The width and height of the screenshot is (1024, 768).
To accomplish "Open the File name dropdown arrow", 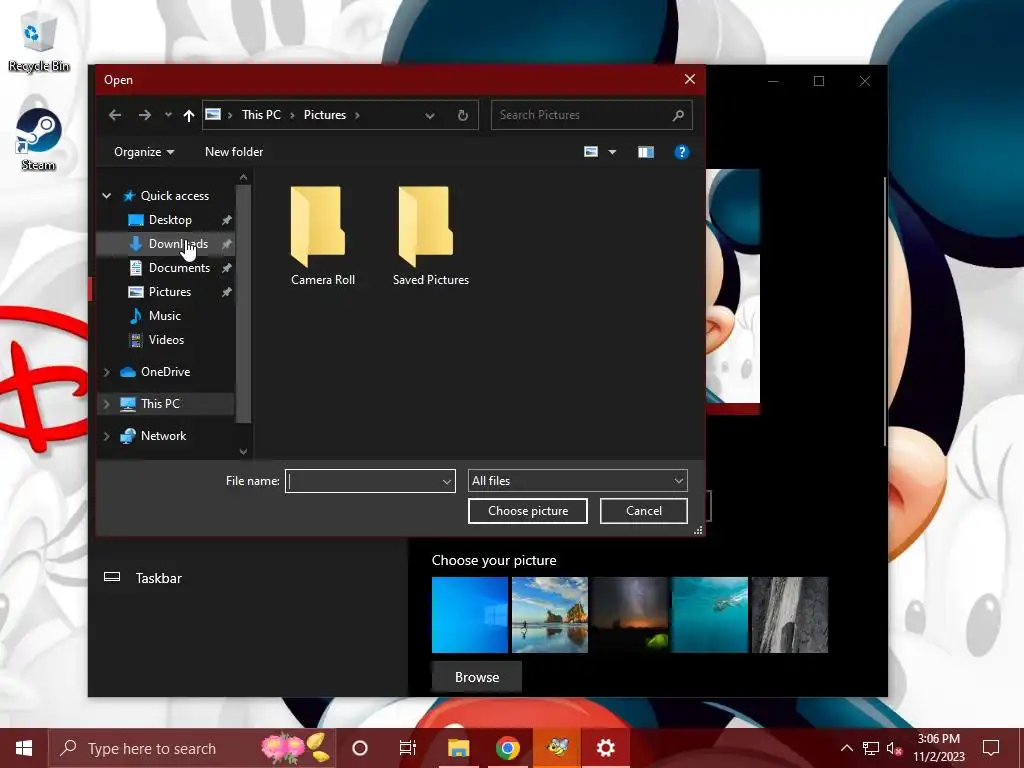I will pyautogui.click(x=447, y=481).
